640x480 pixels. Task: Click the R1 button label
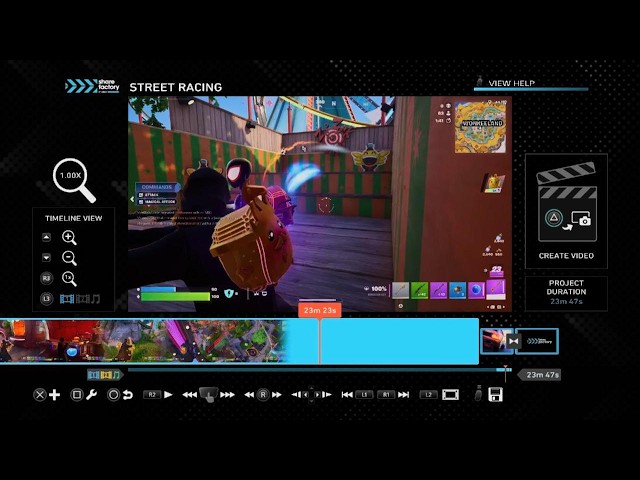click(x=386, y=395)
